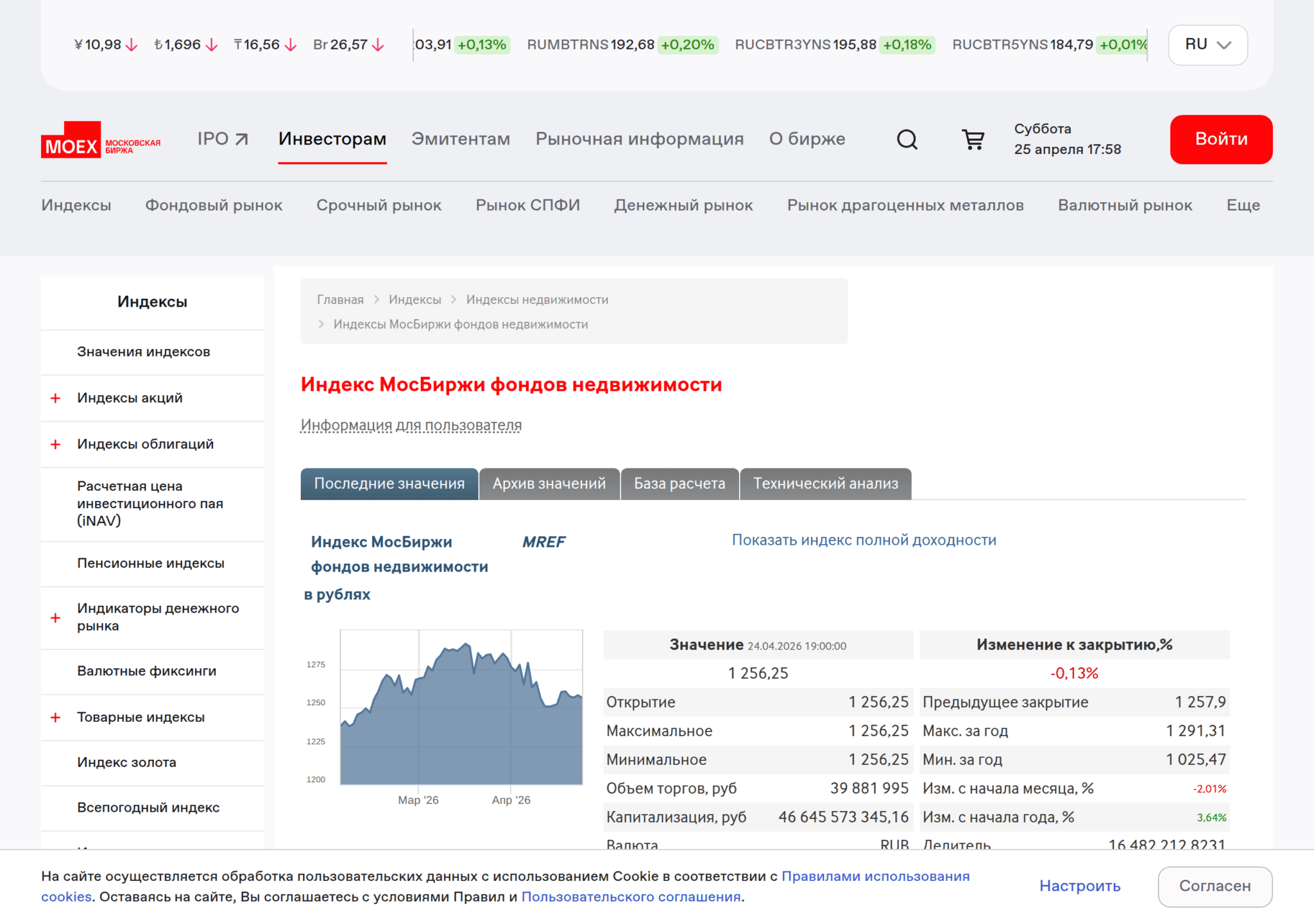Go to Срочный рынок section
The image size is (1314, 924).
coord(379,205)
